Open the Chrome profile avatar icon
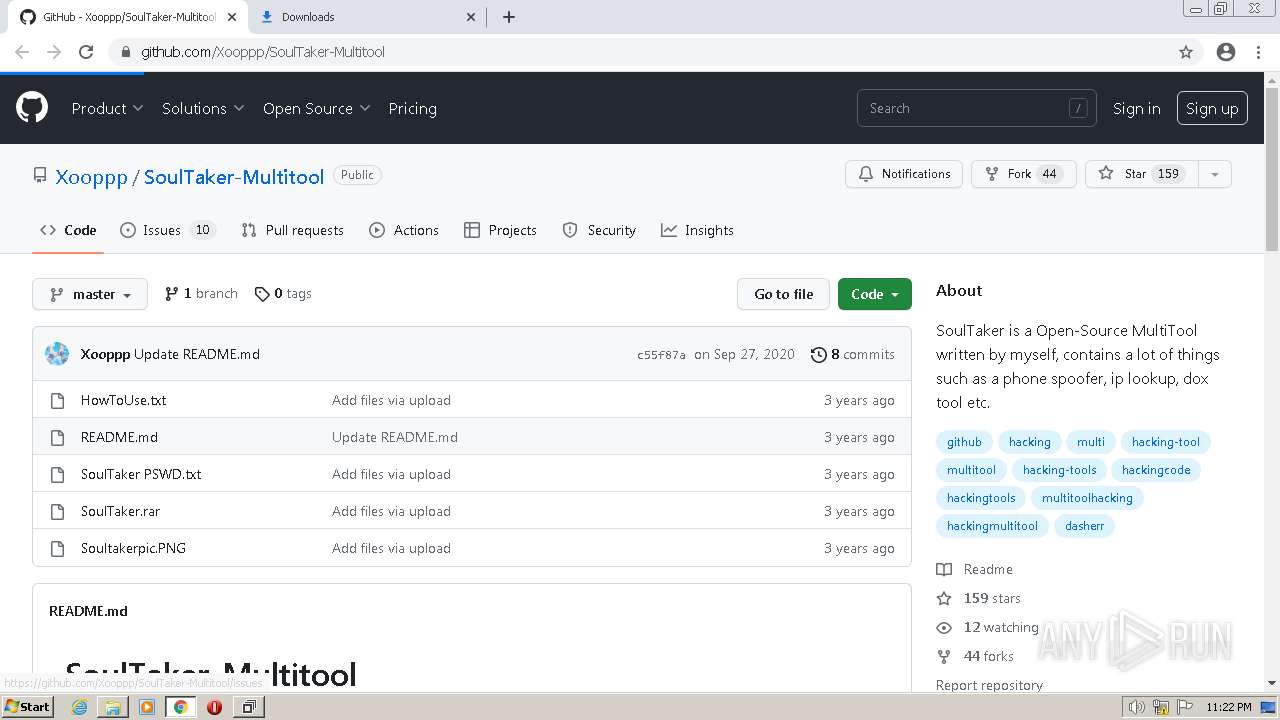Viewport: 1280px width, 720px height. click(x=1226, y=52)
